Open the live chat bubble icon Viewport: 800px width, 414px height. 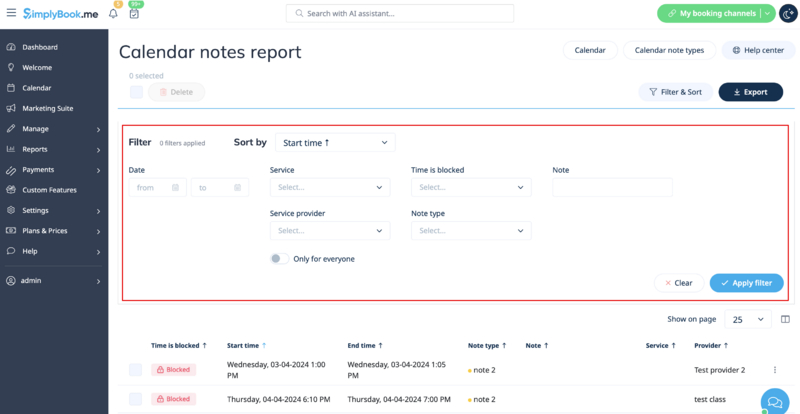point(774,402)
